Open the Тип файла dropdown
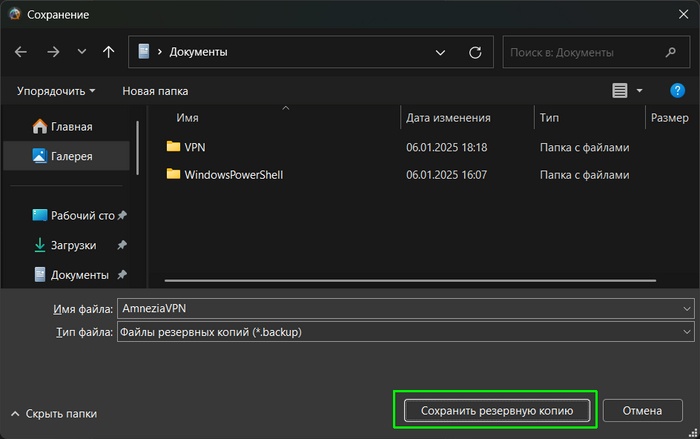 686,330
